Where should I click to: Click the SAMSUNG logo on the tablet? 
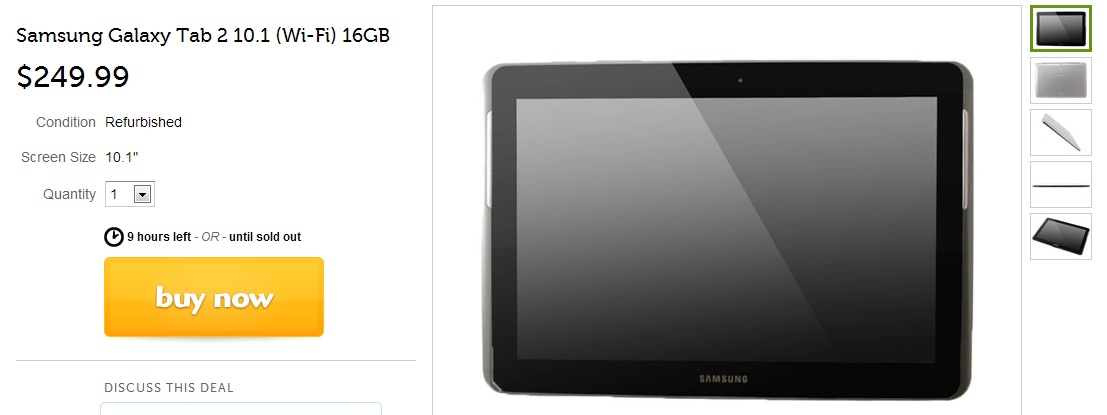tap(723, 379)
